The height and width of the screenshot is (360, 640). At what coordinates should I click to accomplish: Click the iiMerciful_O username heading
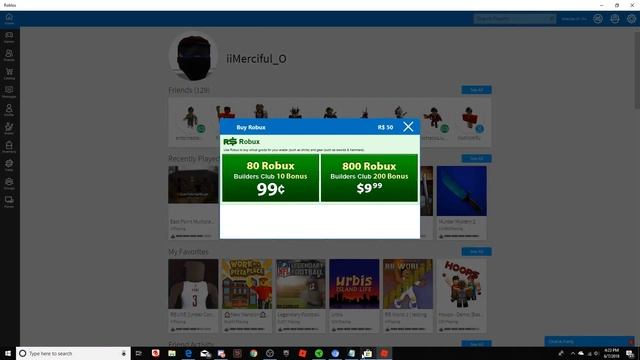tap(256, 59)
